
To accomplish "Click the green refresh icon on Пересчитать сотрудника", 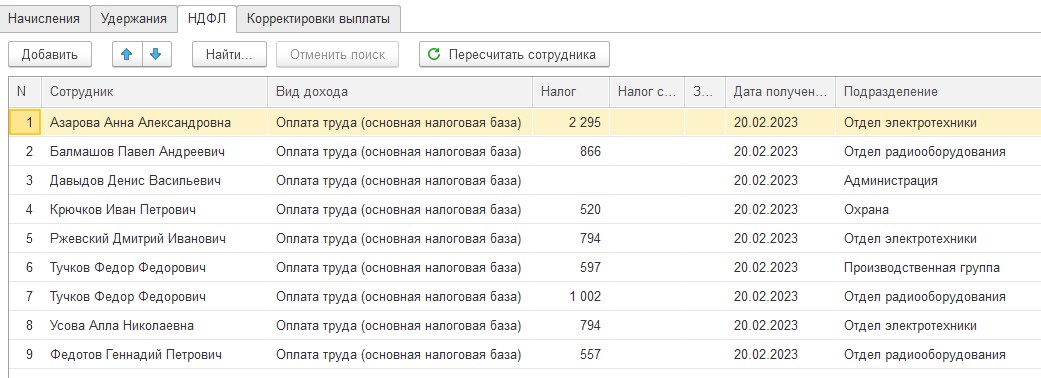I will [x=434, y=54].
